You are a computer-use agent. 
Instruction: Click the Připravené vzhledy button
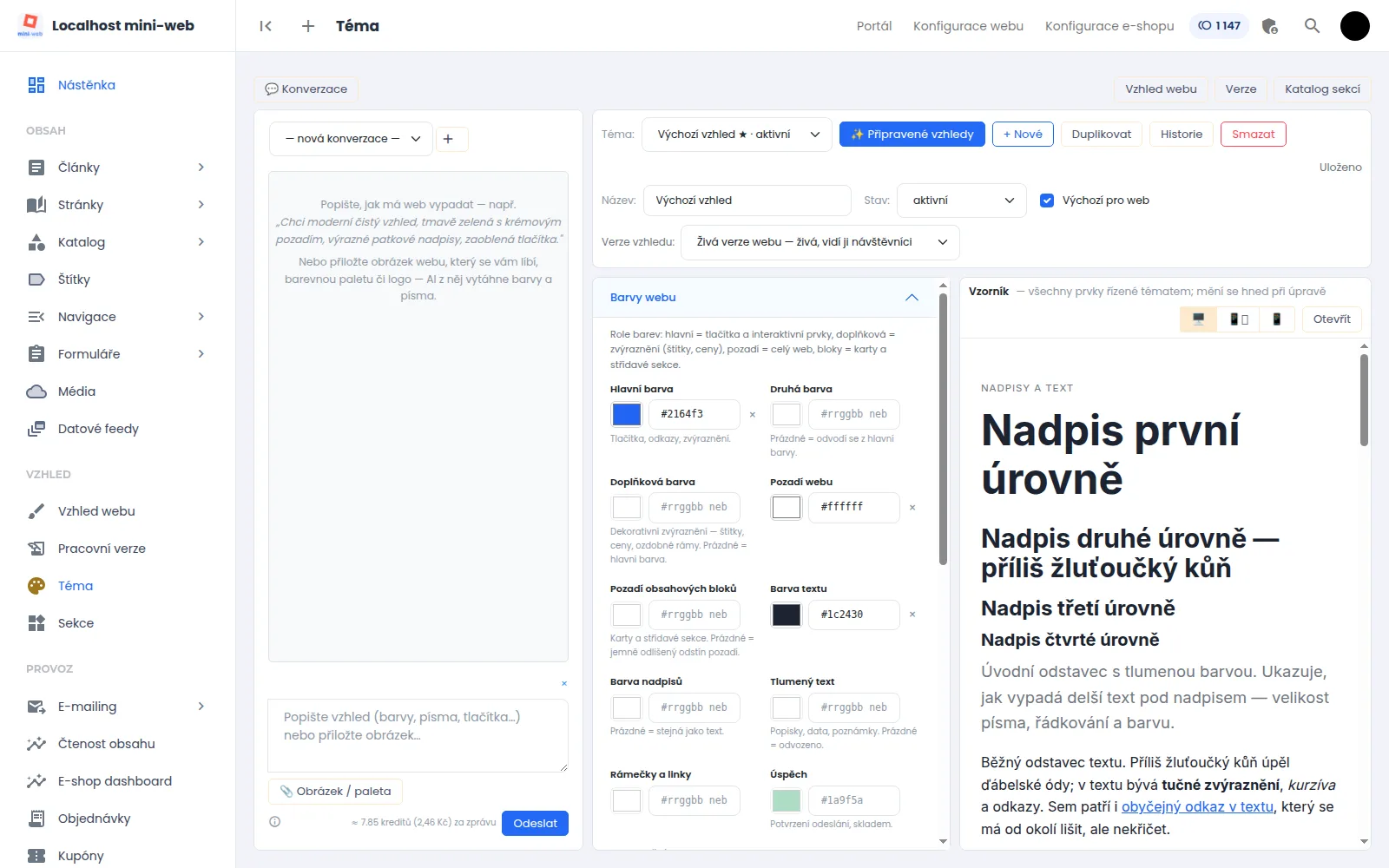912,135
